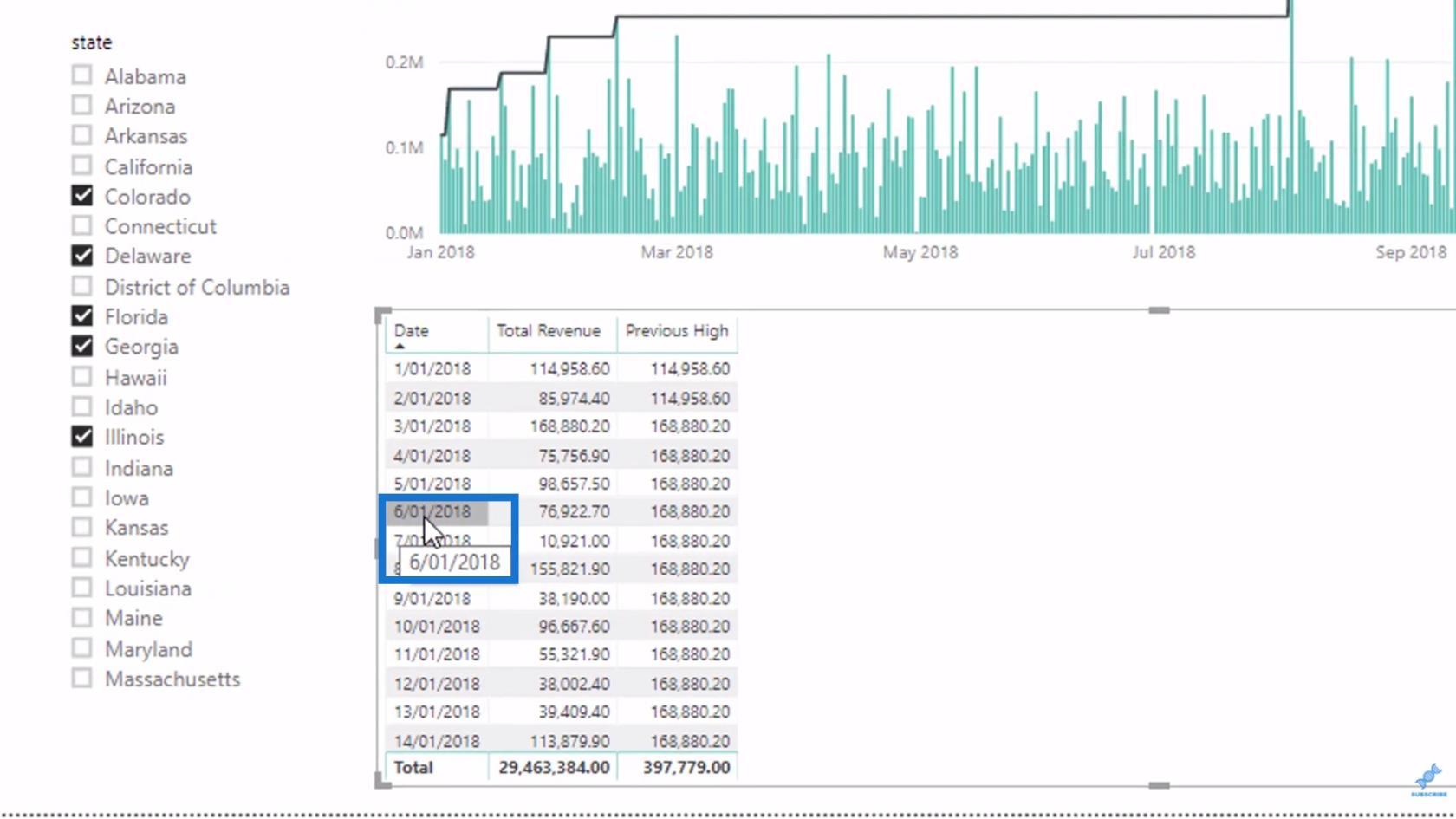Click revenue value 75,756.90
The height and width of the screenshot is (819, 1456).
(574, 456)
